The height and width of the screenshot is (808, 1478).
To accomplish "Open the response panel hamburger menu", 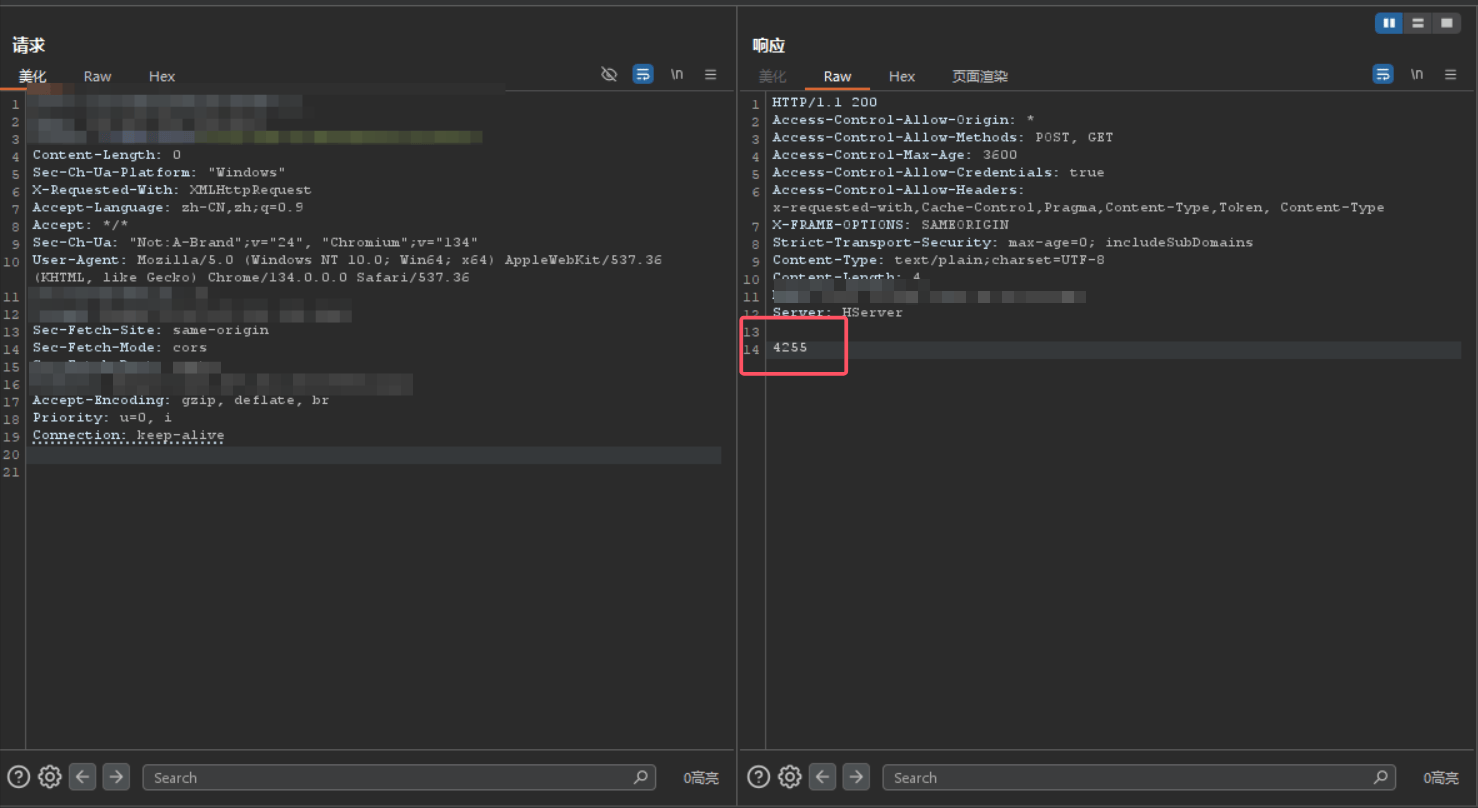I will click(1451, 75).
